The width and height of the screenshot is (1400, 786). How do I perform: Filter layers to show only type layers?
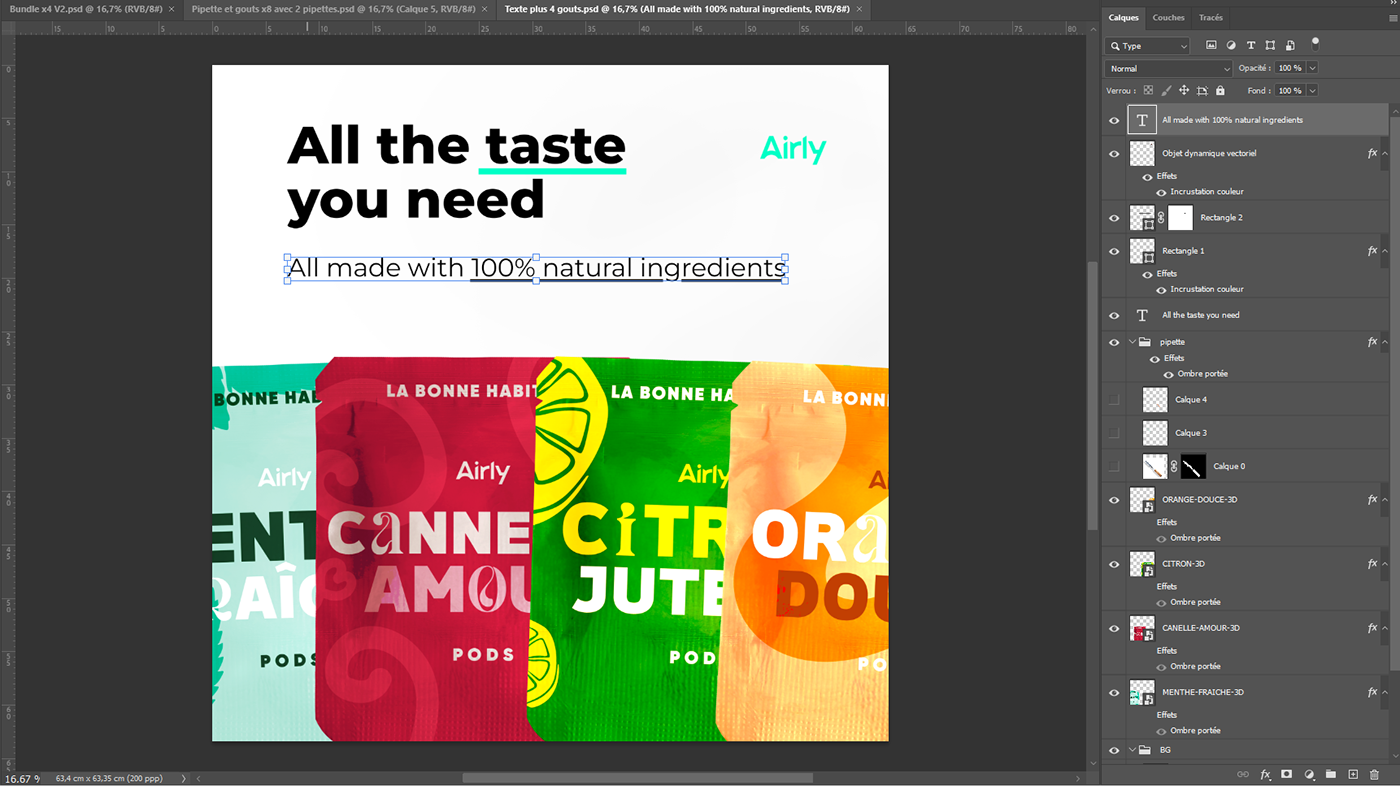[x=1249, y=44]
